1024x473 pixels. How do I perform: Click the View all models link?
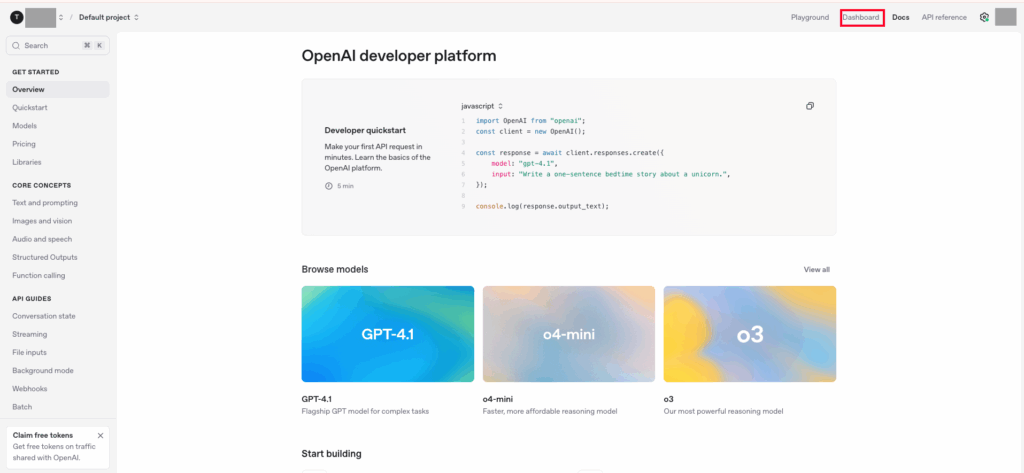(816, 269)
